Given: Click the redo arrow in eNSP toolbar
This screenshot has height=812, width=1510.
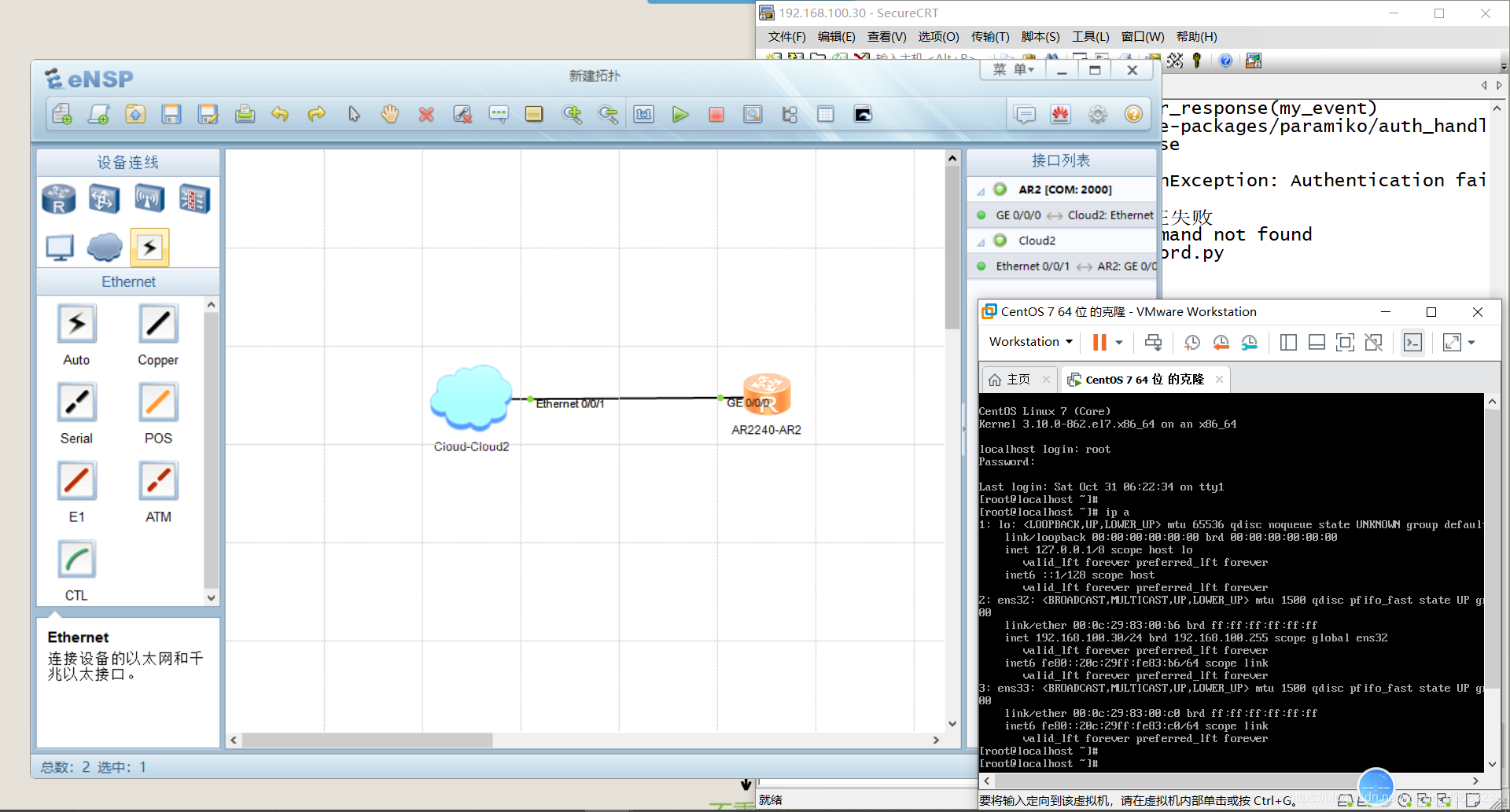Looking at the screenshot, I should point(316,115).
